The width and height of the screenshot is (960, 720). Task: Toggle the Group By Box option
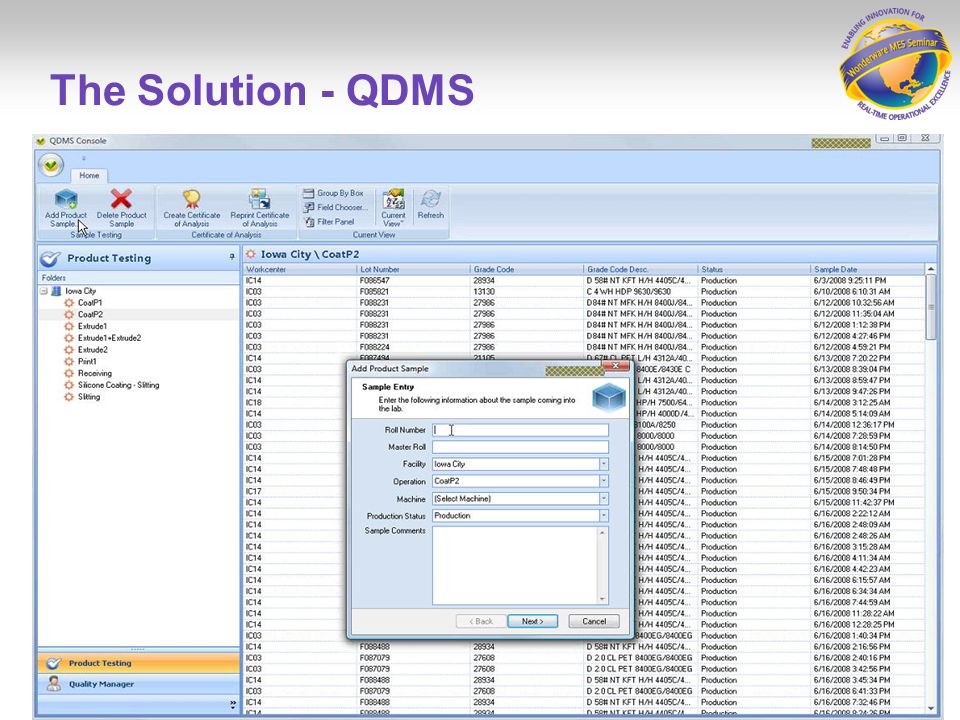[x=334, y=193]
